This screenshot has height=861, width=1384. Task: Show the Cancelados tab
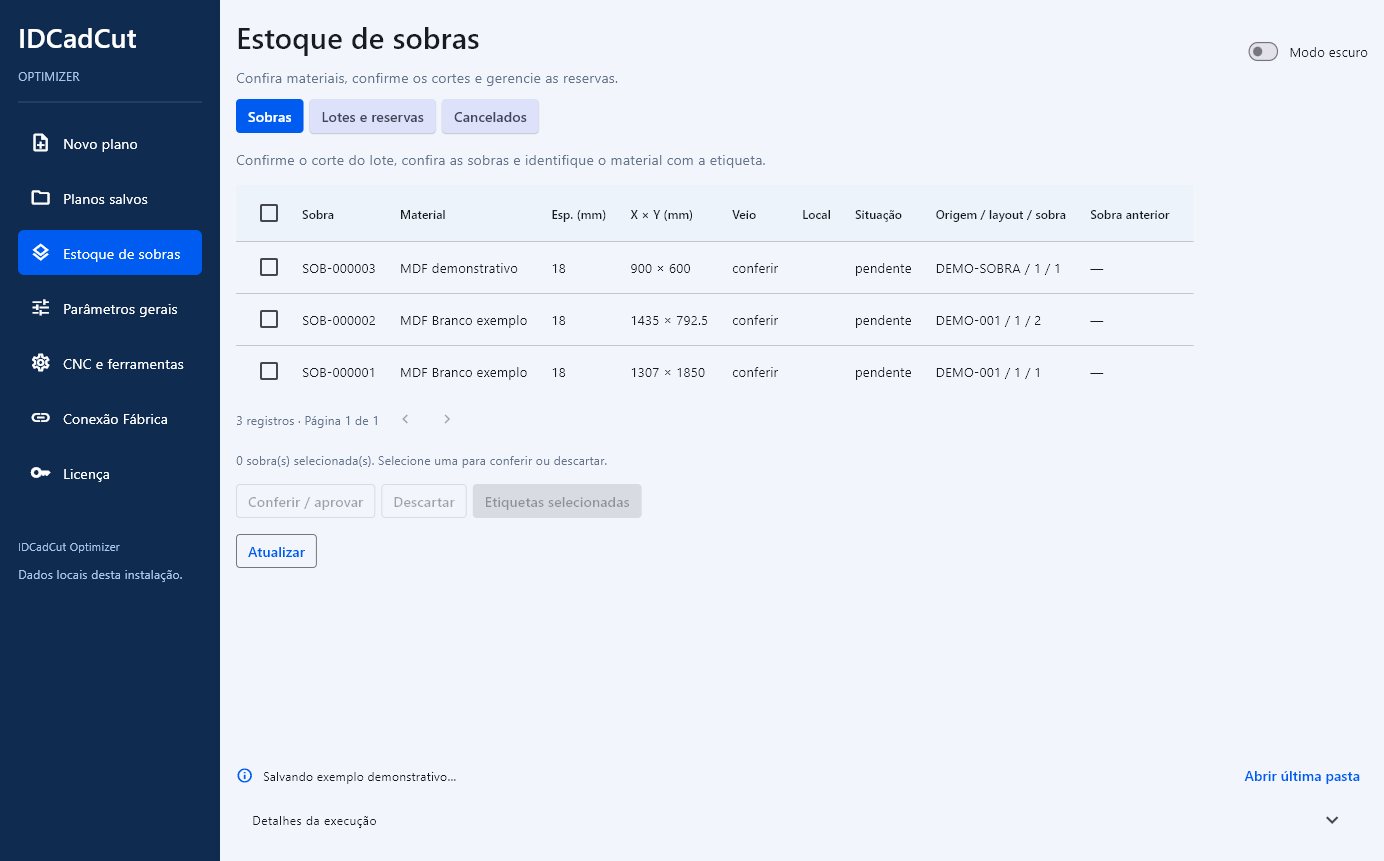coord(490,117)
